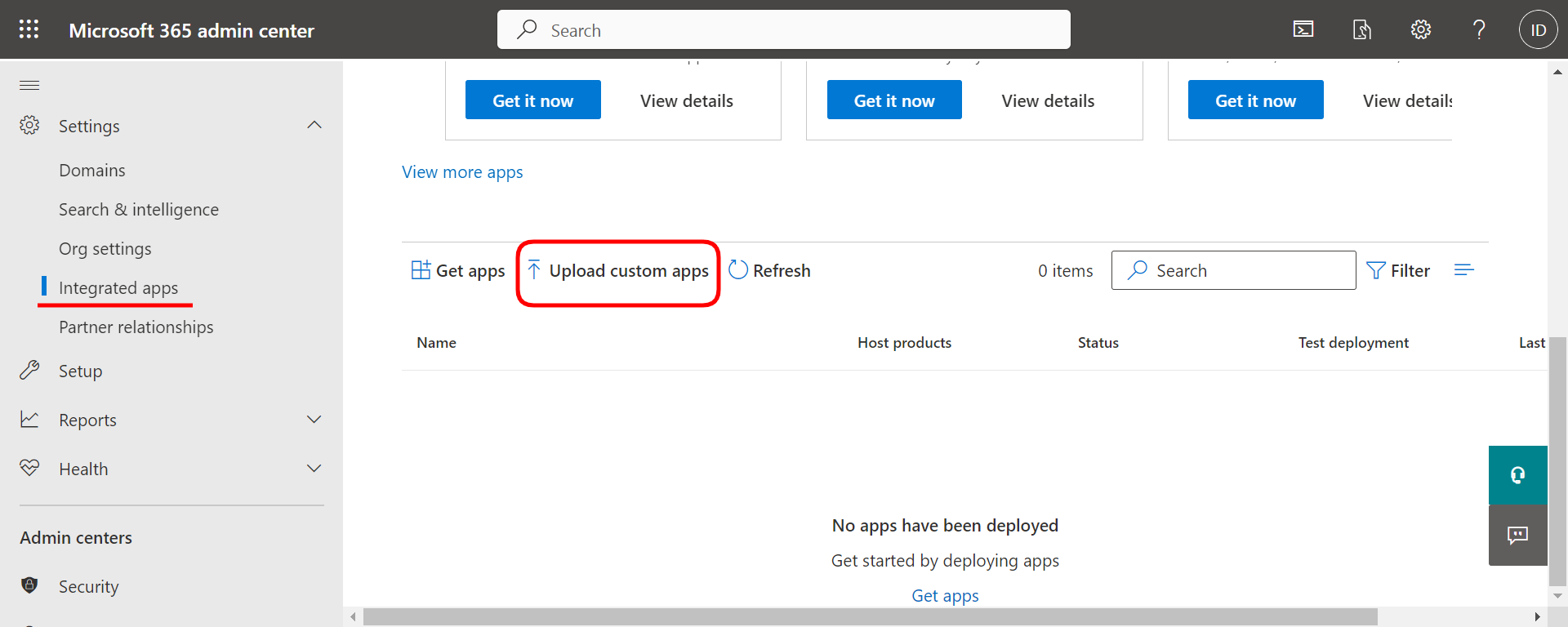Click Upload custom apps

tap(618, 271)
